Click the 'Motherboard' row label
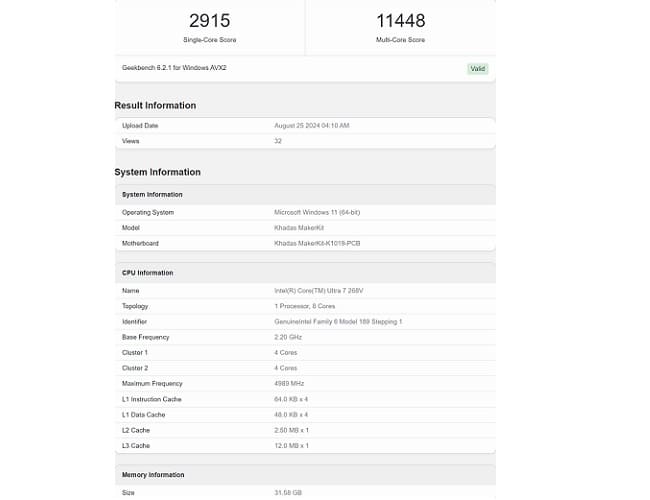 click(140, 243)
